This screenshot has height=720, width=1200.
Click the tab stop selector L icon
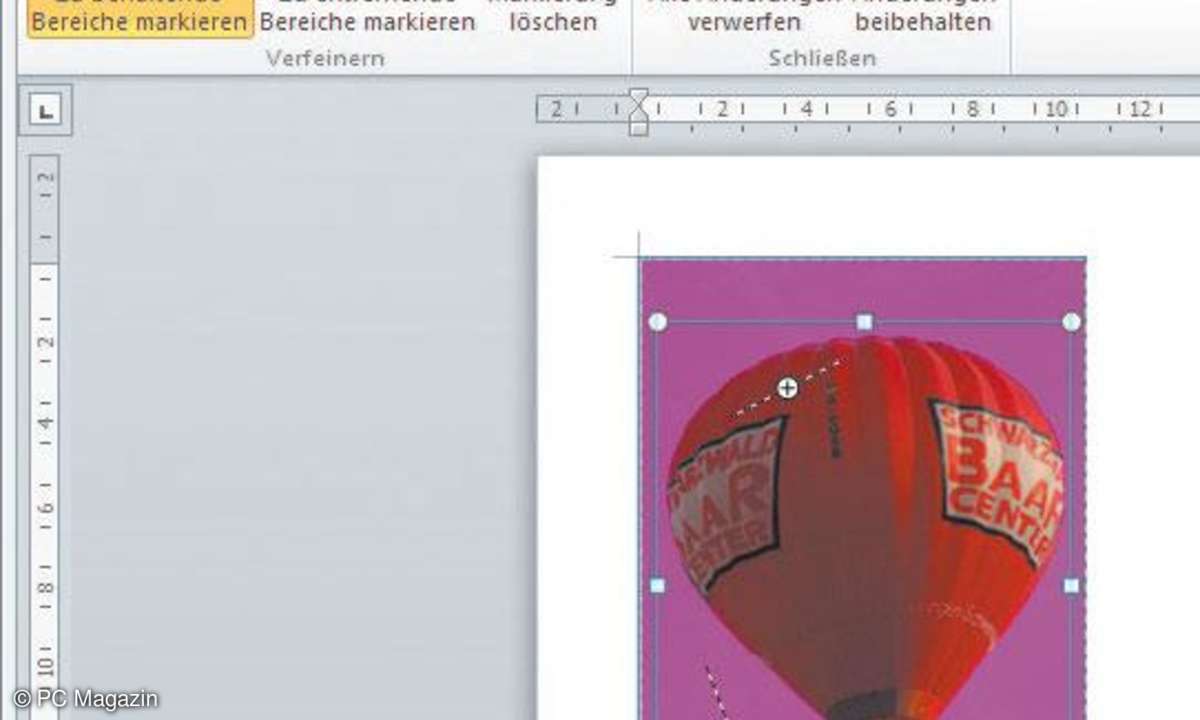coord(45,111)
